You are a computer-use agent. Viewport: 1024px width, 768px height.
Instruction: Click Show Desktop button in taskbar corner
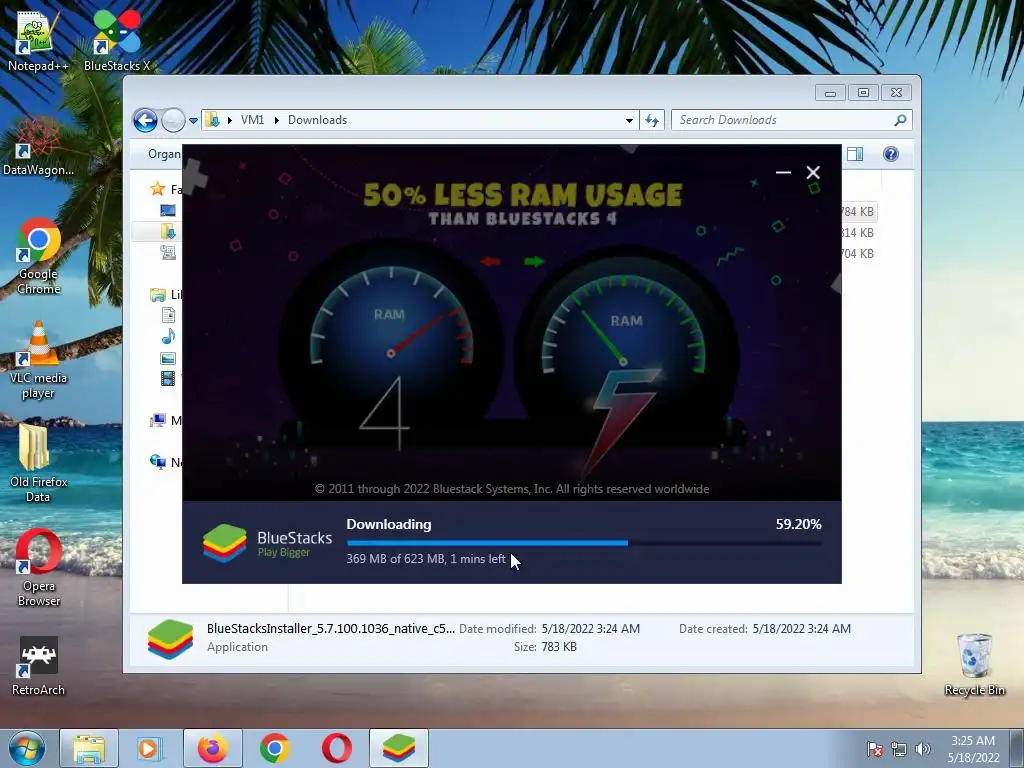(x=1017, y=748)
